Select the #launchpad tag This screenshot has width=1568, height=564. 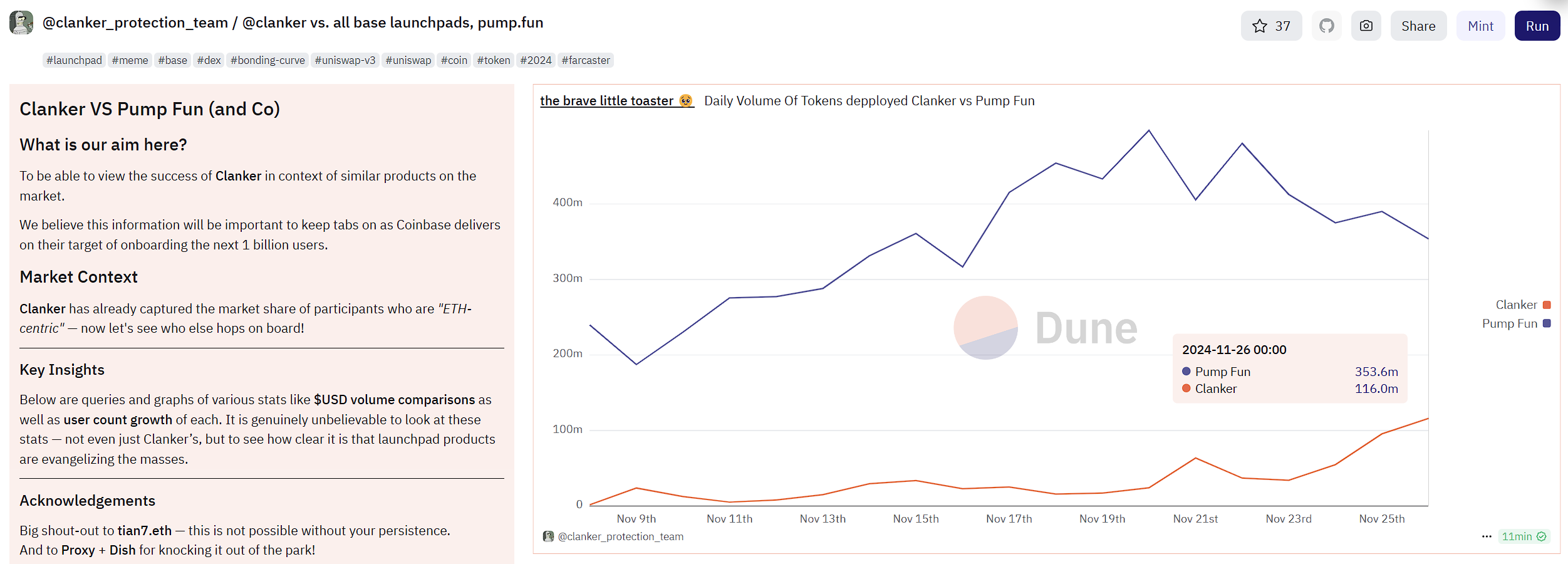pos(74,60)
